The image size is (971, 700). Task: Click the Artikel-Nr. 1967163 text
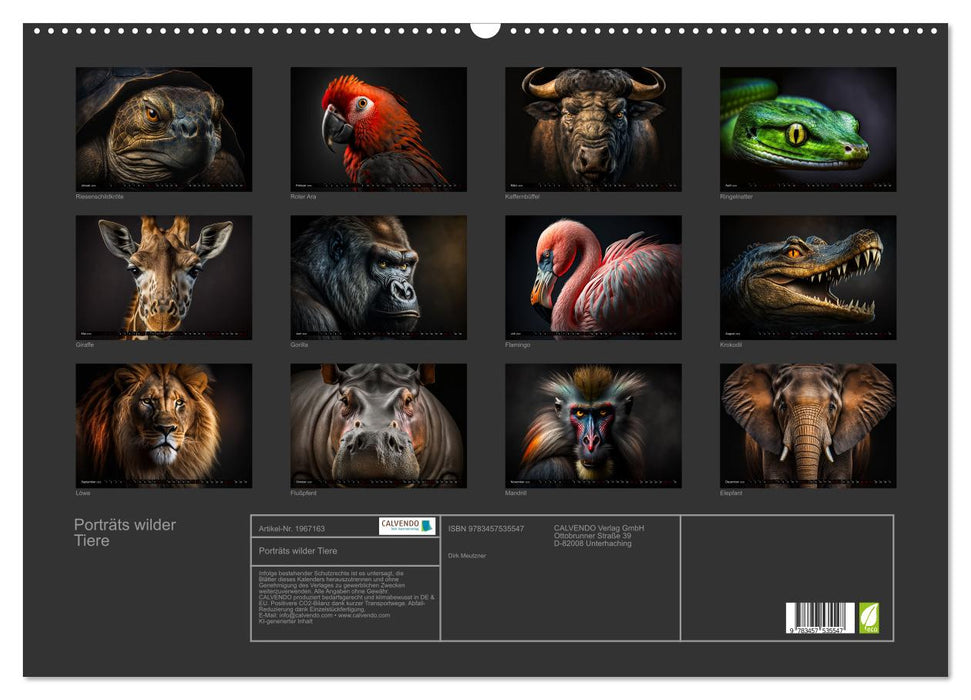[292, 528]
